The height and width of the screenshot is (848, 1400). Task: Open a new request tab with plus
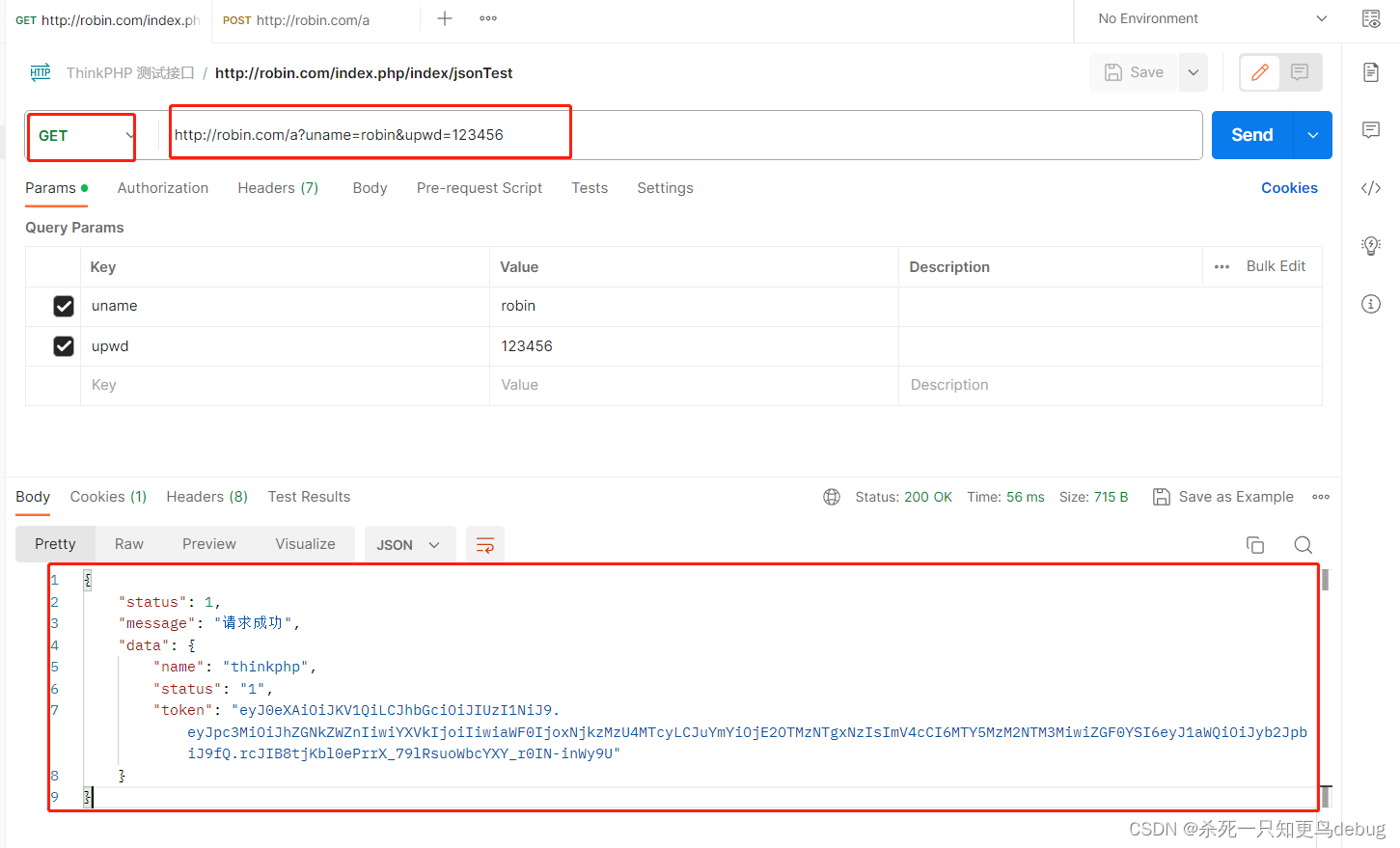pyautogui.click(x=444, y=17)
